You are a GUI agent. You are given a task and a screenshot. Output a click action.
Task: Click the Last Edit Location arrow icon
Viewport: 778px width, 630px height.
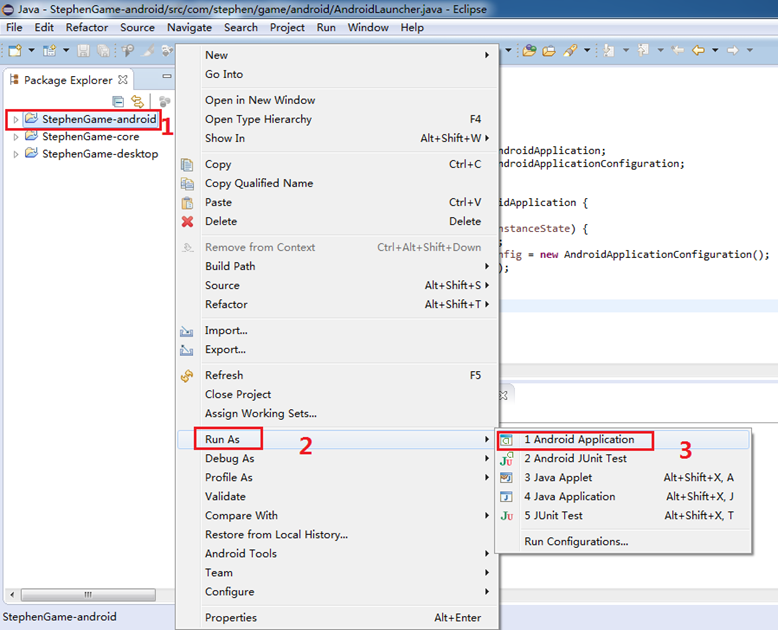pos(677,50)
